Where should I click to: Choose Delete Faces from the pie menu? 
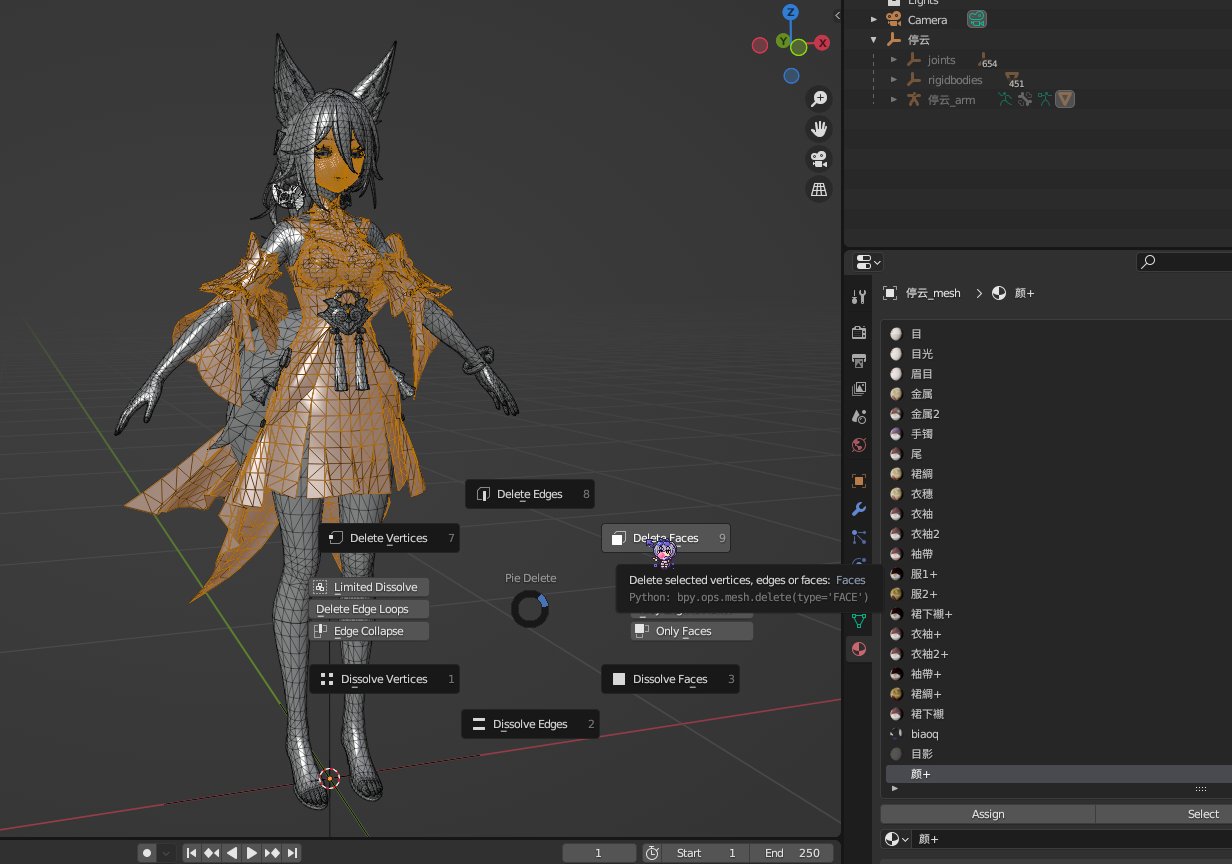click(x=665, y=537)
